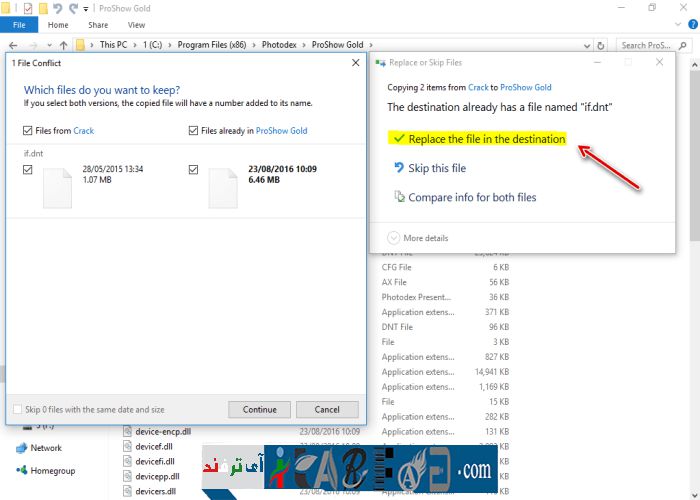Click the Compare info files icon
The image size is (700, 500).
coord(398,197)
